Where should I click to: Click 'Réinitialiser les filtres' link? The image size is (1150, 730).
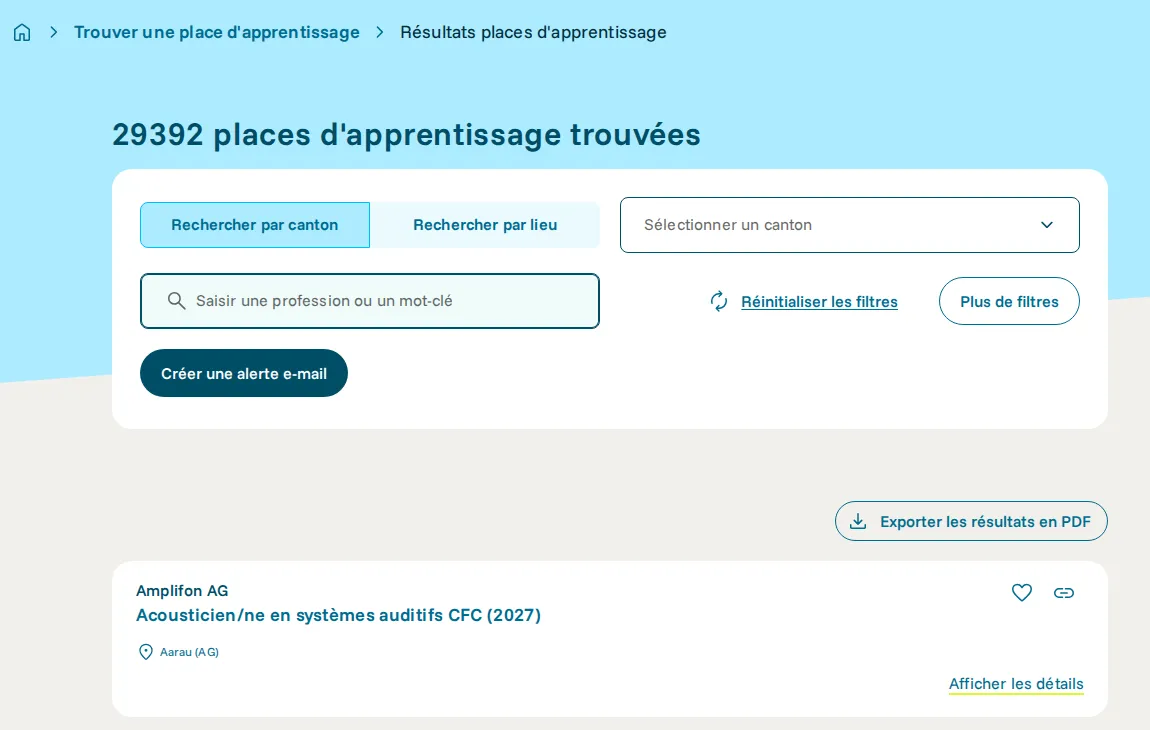coord(819,302)
